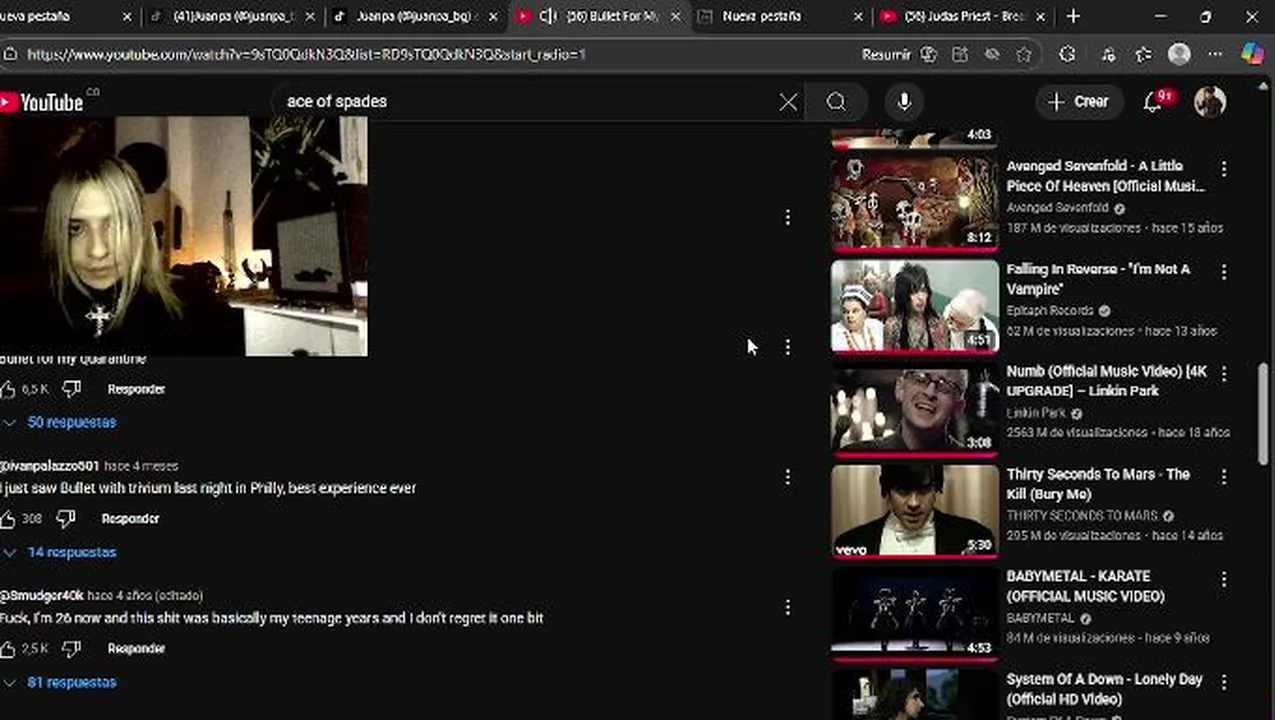Click Resumir in the address bar

coord(886,55)
